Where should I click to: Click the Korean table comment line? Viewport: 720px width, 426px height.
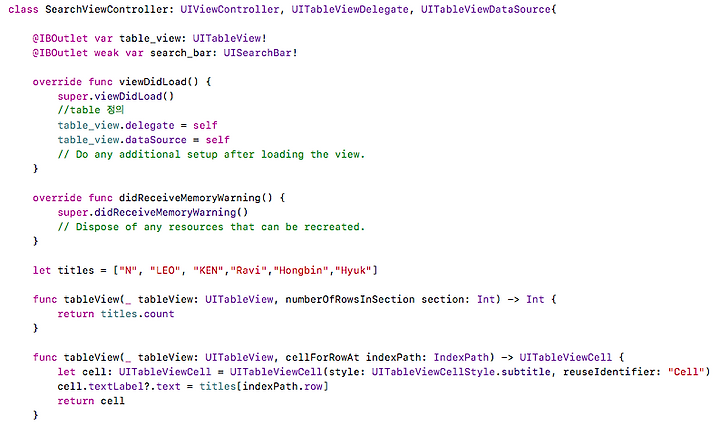(x=90, y=110)
